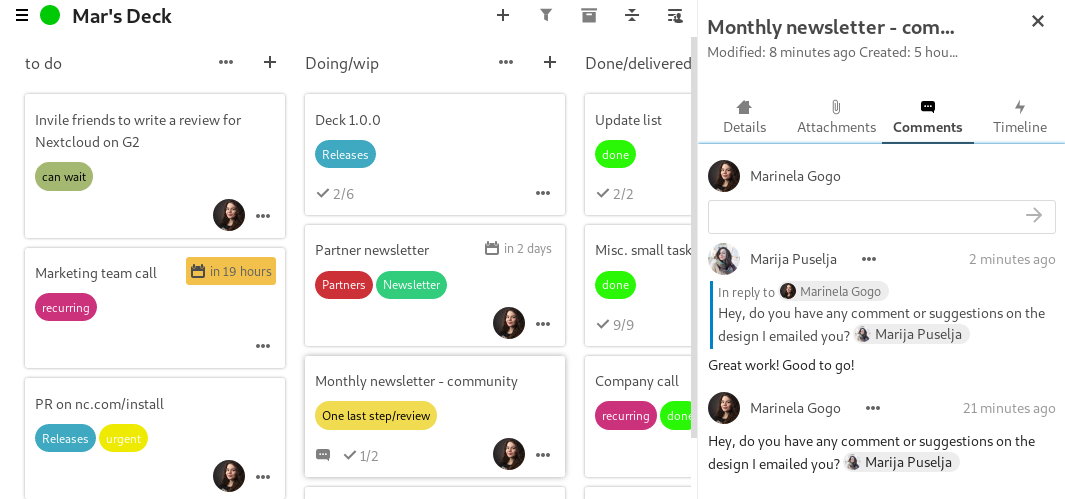Image resolution: width=1065 pixels, height=499 pixels.
Task: Open the filter icon in the board header
Action: [545, 15]
